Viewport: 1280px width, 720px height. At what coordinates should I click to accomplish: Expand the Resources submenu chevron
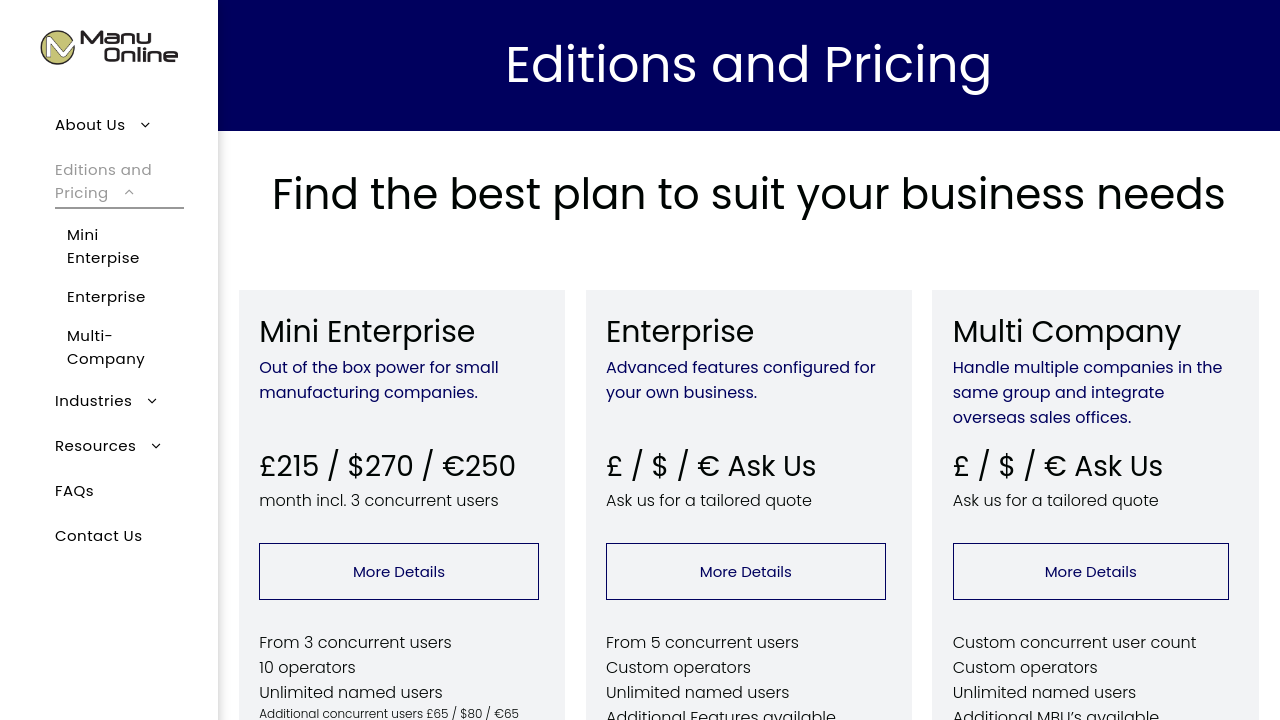pyautogui.click(x=156, y=446)
